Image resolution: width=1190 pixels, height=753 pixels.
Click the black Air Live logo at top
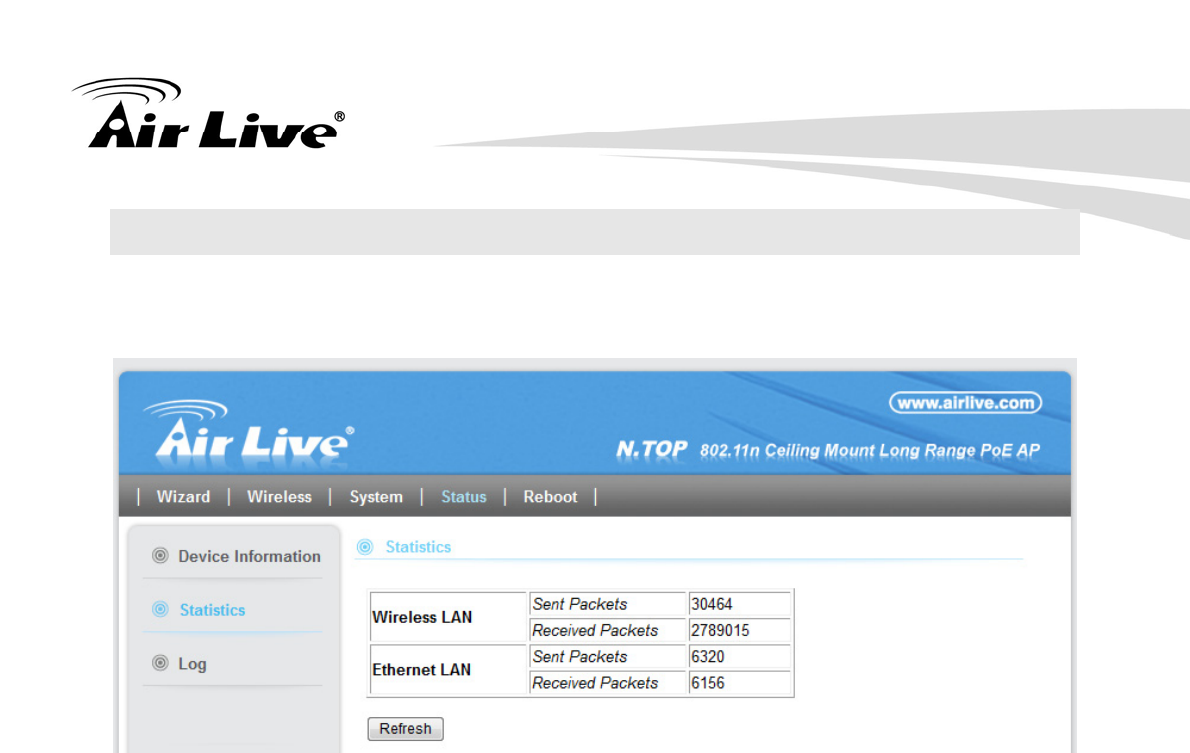[209, 112]
